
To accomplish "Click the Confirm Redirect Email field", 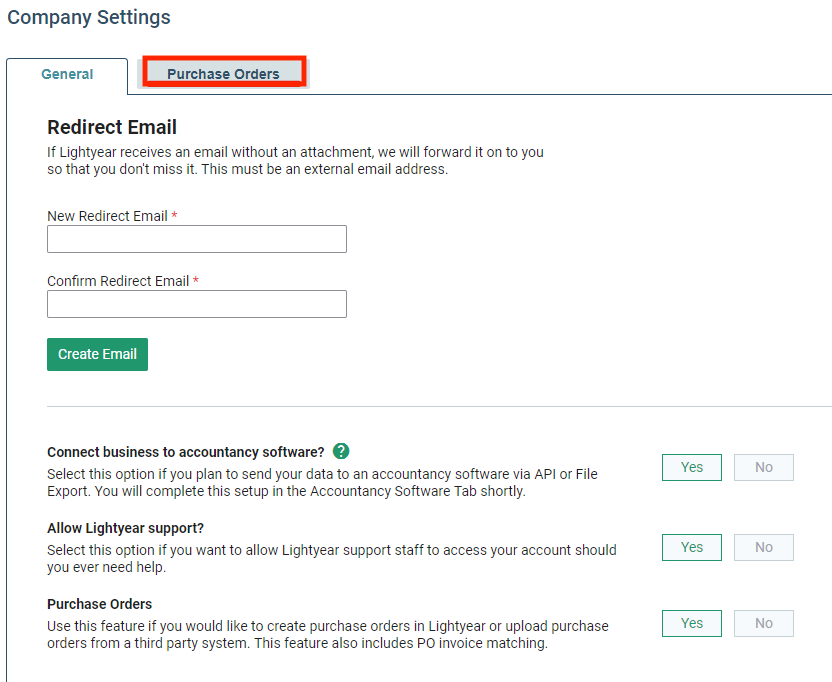I will pyautogui.click(x=197, y=304).
